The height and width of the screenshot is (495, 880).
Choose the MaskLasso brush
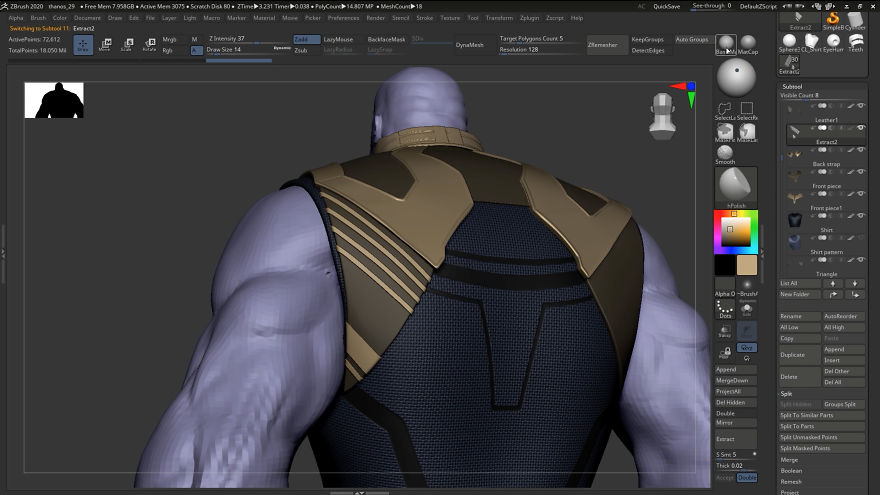pyautogui.click(x=747, y=132)
